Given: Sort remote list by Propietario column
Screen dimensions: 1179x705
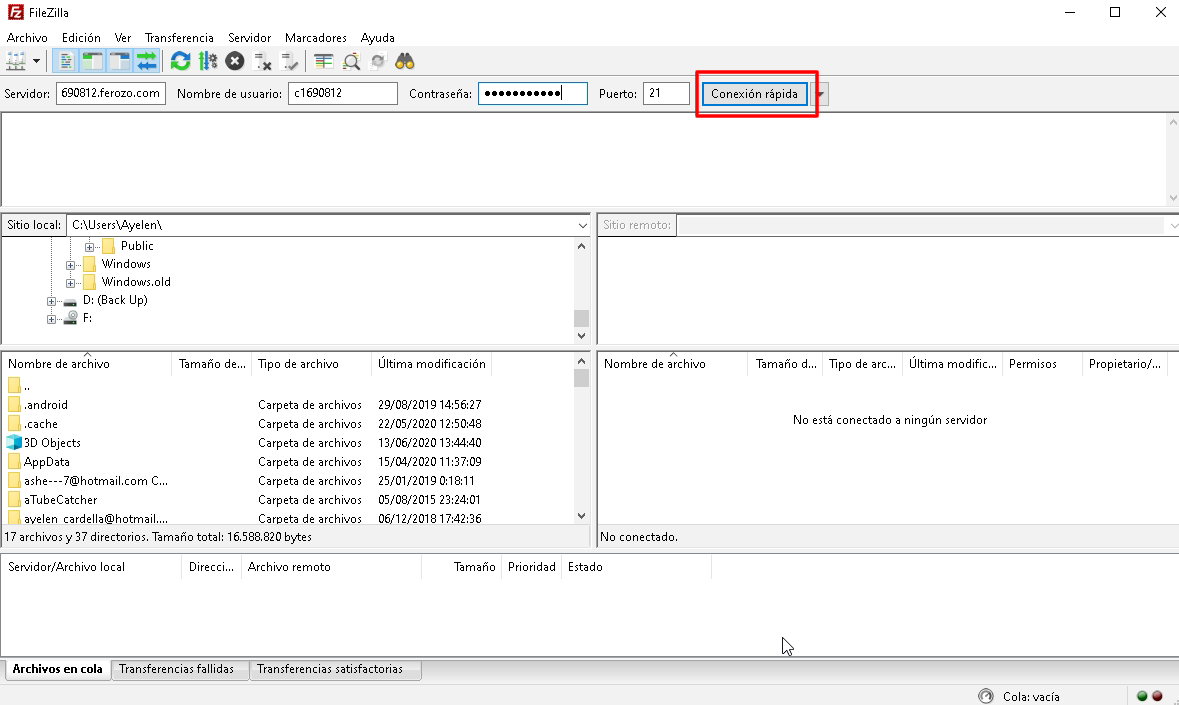Looking at the screenshot, I should coord(1126,364).
